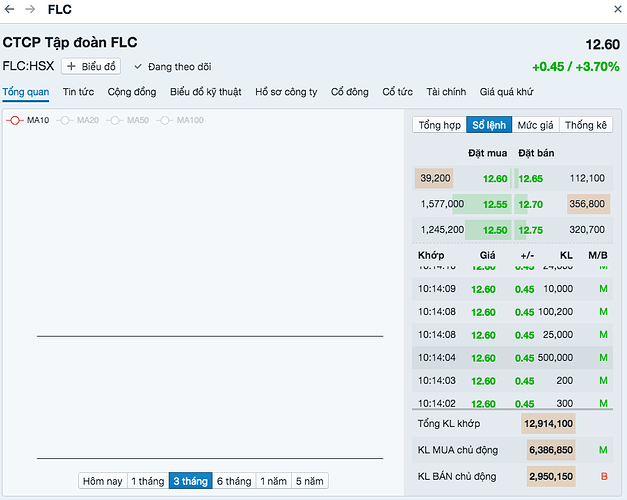Switch to the Mức giá view
Viewport: 627px width, 500px height.
[x=535, y=125]
